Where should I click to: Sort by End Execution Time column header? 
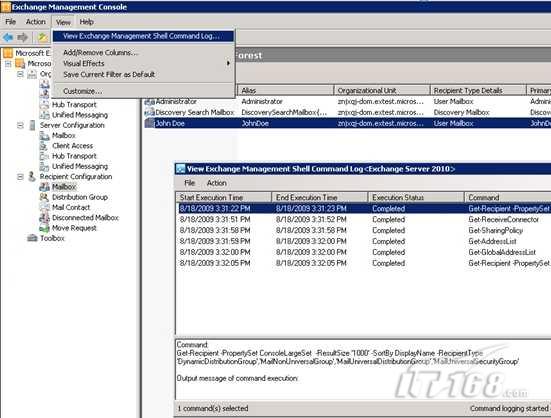tap(320, 197)
